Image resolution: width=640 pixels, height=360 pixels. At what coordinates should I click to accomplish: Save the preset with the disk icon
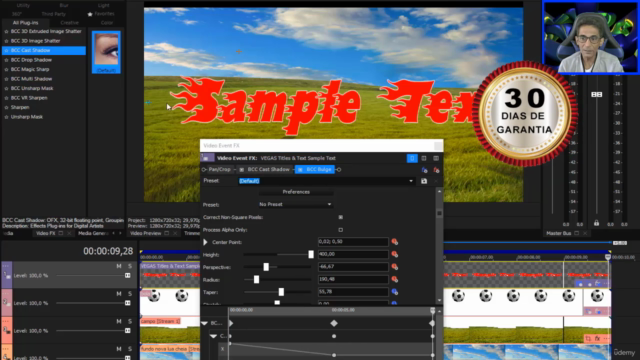tap(424, 181)
